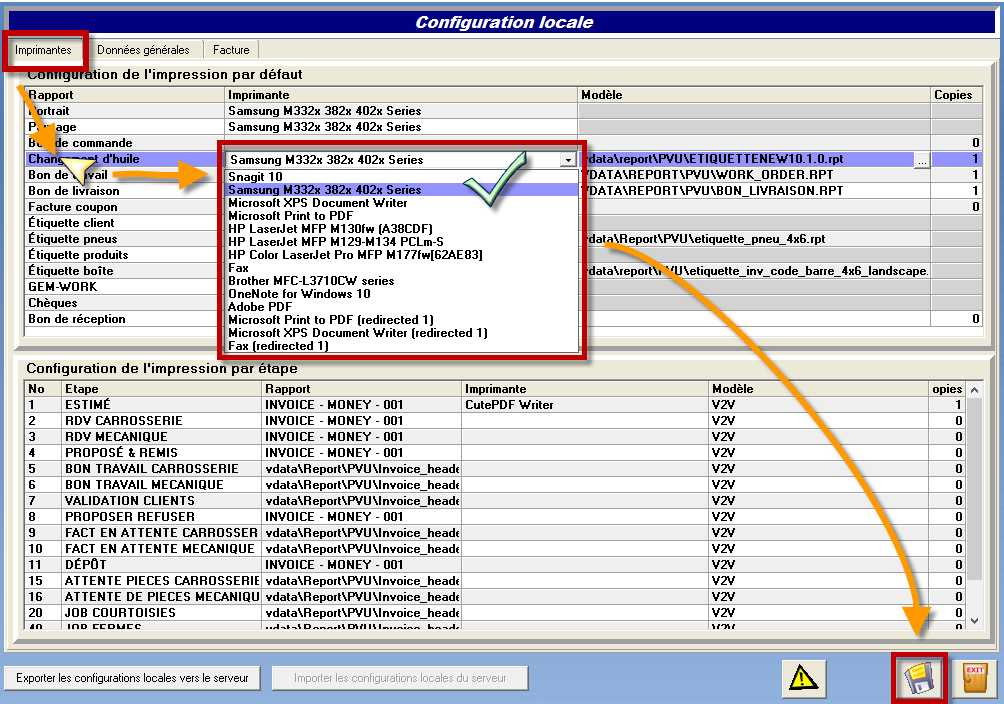1004x704 pixels.
Task: Select the BON TRAVAIL CARROSSERIE step row
Action: click(495, 469)
